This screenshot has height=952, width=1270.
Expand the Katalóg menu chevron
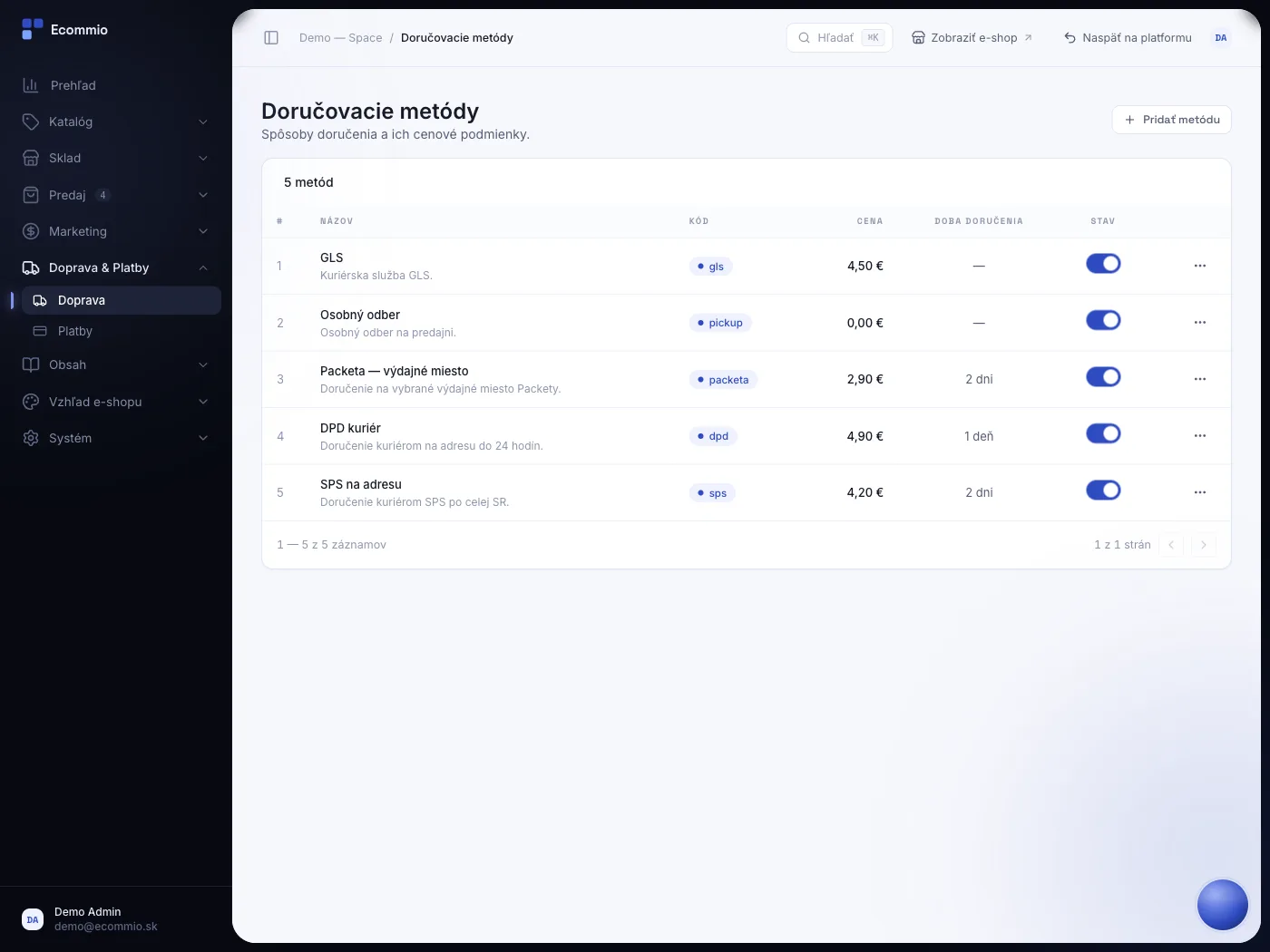(x=203, y=121)
